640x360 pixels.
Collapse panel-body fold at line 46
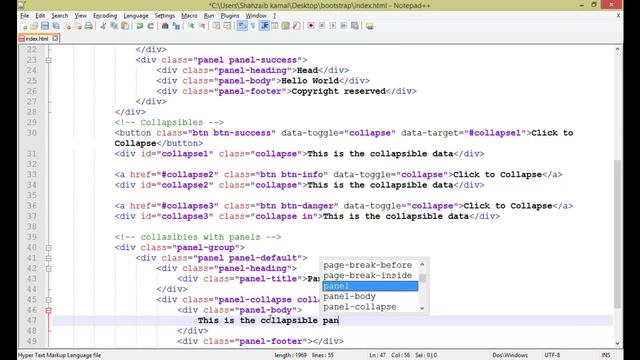[x=48, y=310]
